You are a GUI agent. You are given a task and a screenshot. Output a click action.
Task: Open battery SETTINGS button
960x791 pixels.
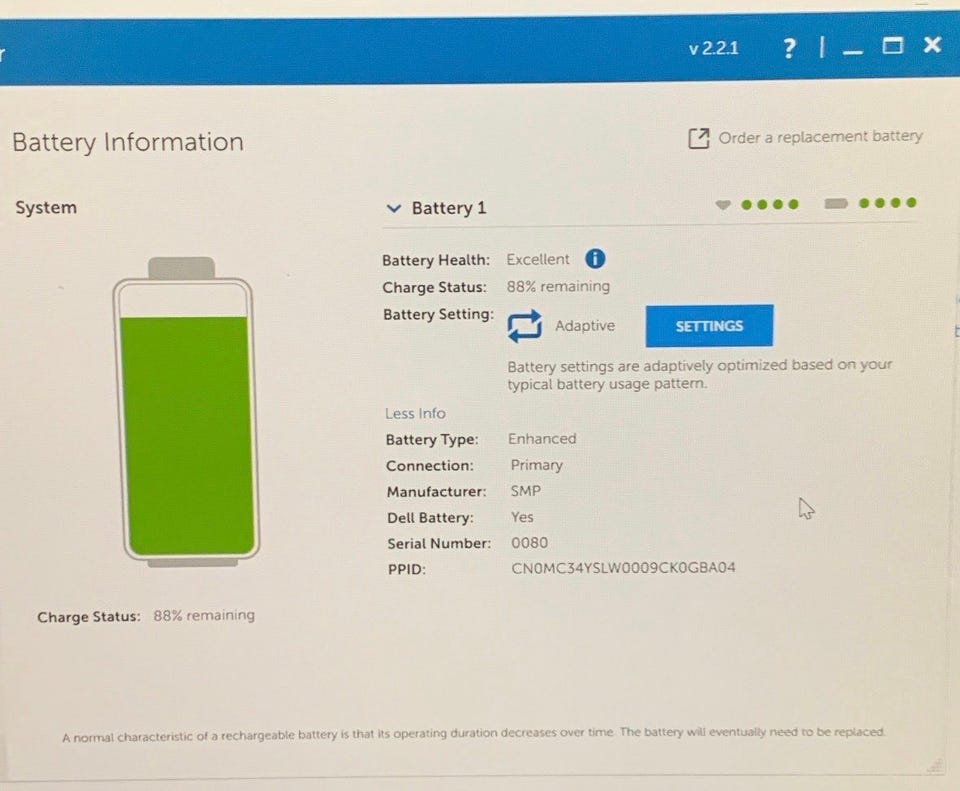(709, 326)
